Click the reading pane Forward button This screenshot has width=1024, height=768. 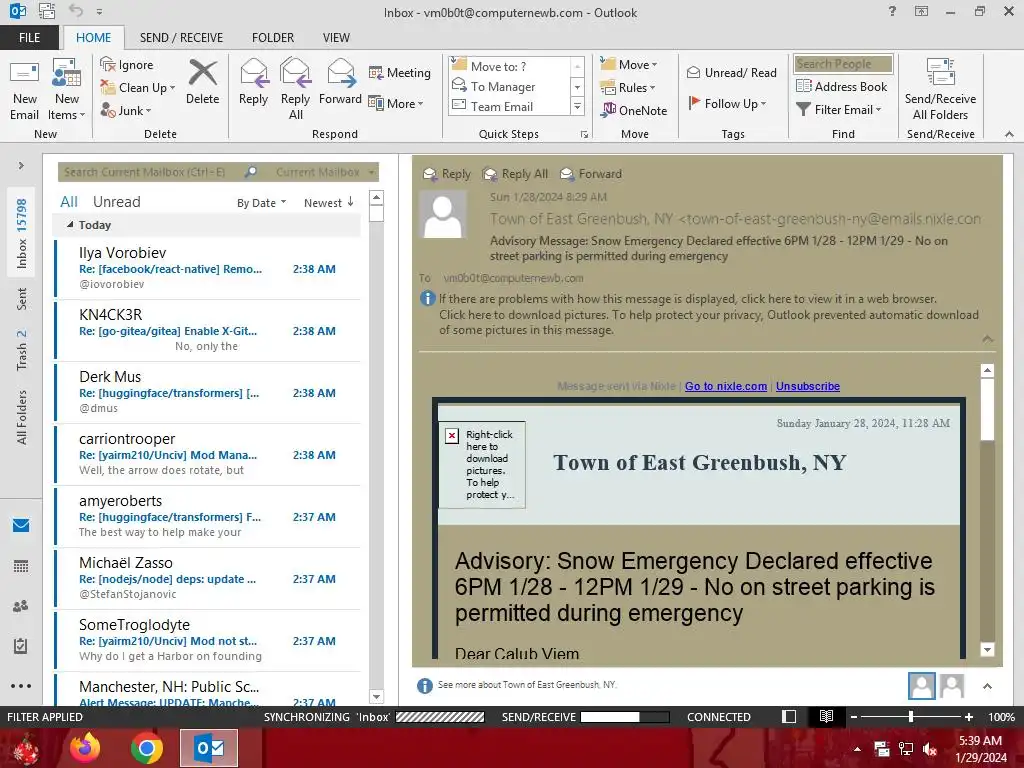pos(591,174)
